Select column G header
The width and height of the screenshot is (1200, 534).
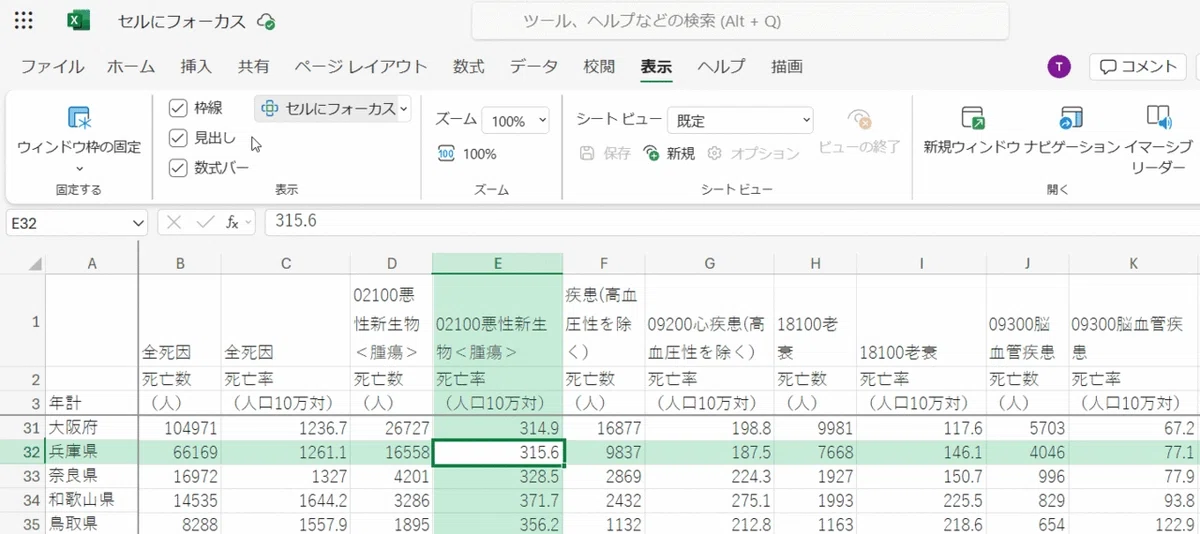point(710,264)
